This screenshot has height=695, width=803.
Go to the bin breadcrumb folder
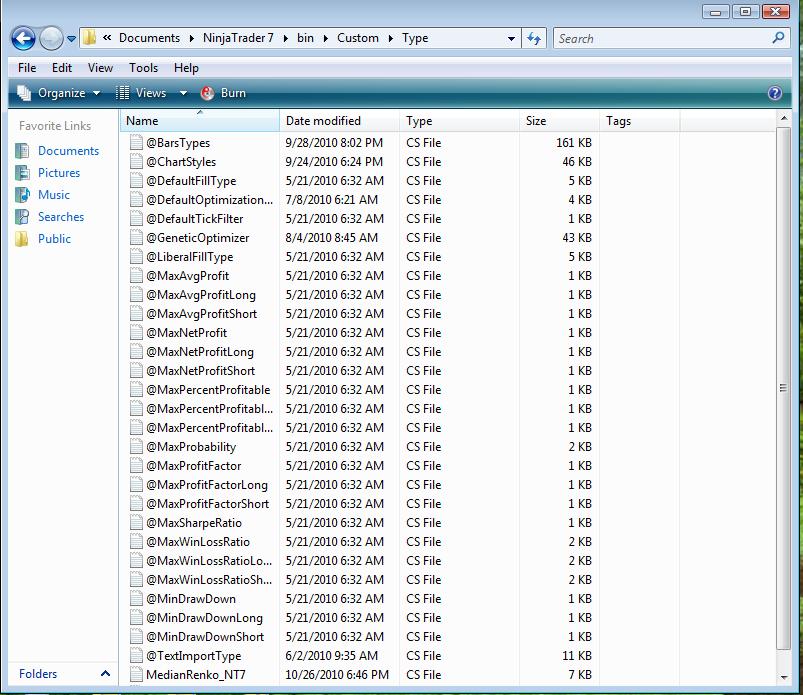click(305, 38)
